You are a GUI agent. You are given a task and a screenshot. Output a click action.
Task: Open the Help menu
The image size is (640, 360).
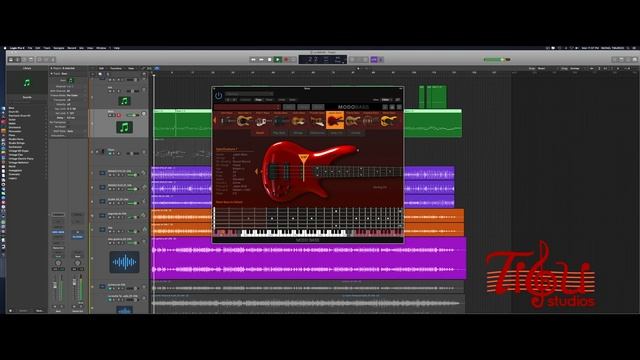click(117, 48)
